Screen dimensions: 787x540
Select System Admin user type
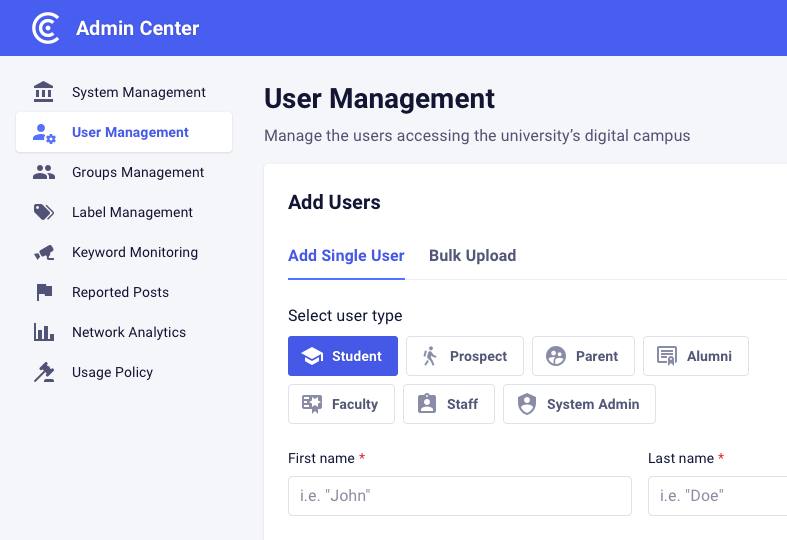pyautogui.click(x=579, y=404)
